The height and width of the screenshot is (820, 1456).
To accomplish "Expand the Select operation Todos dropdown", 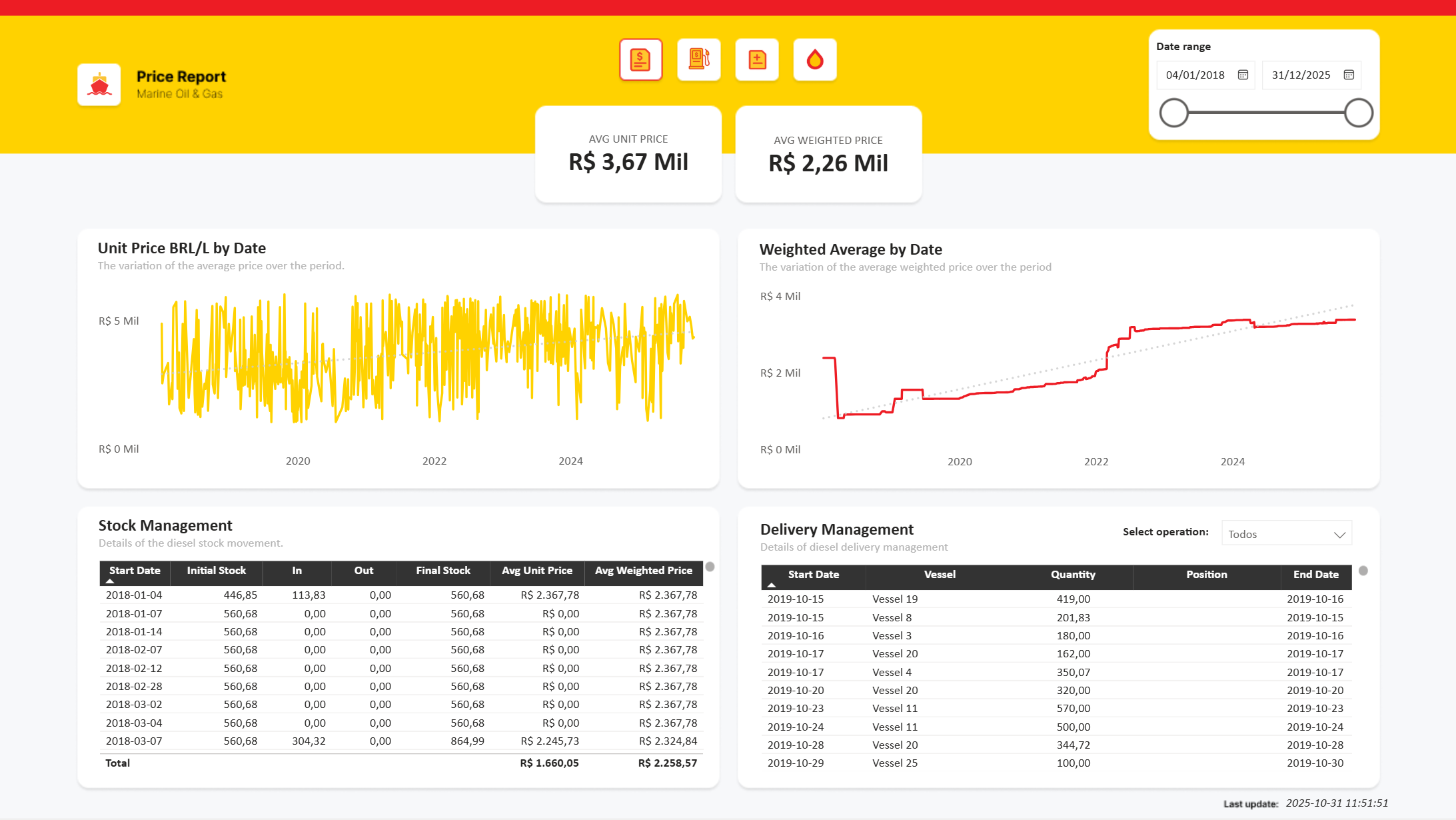I will tap(1339, 535).
